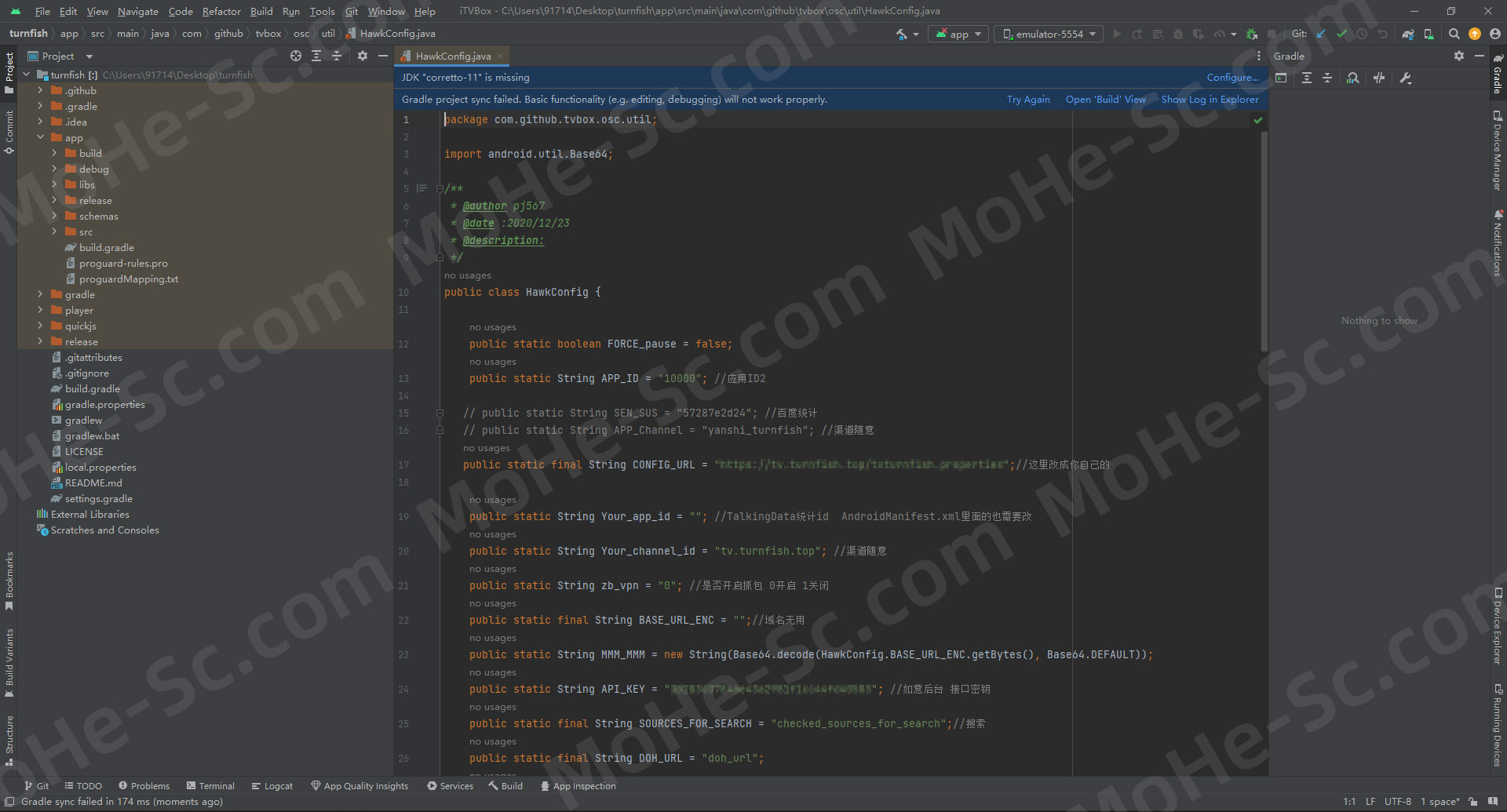The height and width of the screenshot is (812, 1507).
Task: Click Open 'Build' View link
Action: click(x=1105, y=99)
